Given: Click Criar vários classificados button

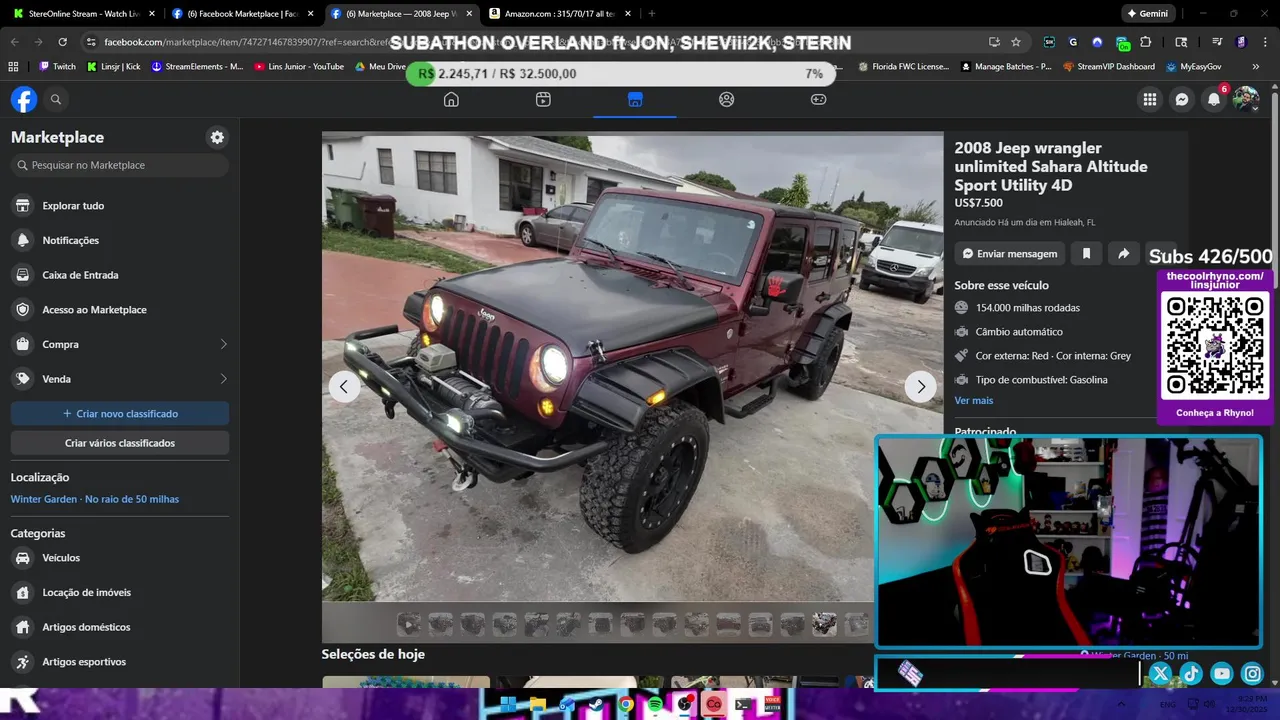Looking at the screenshot, I should tap(120, 443).
